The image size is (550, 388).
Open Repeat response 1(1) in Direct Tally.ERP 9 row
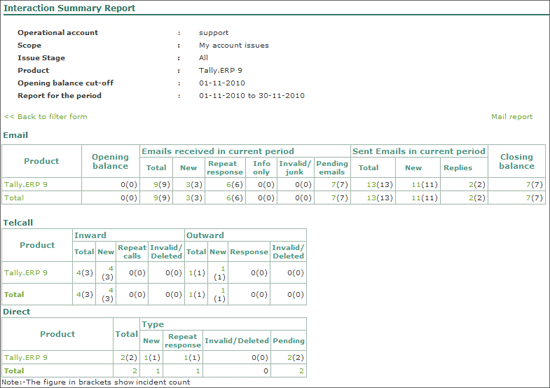[x=192, y=357]
